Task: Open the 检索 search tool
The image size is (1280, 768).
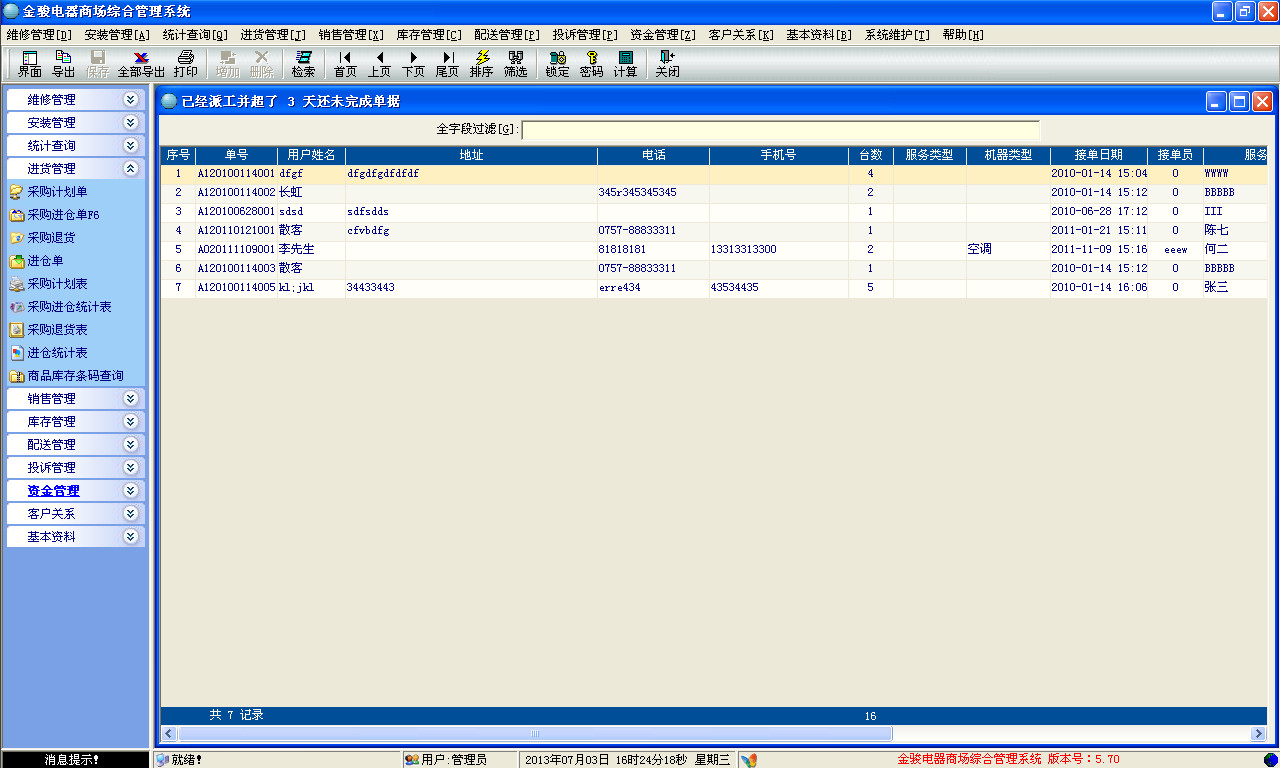Action: [x=303, y=64]
